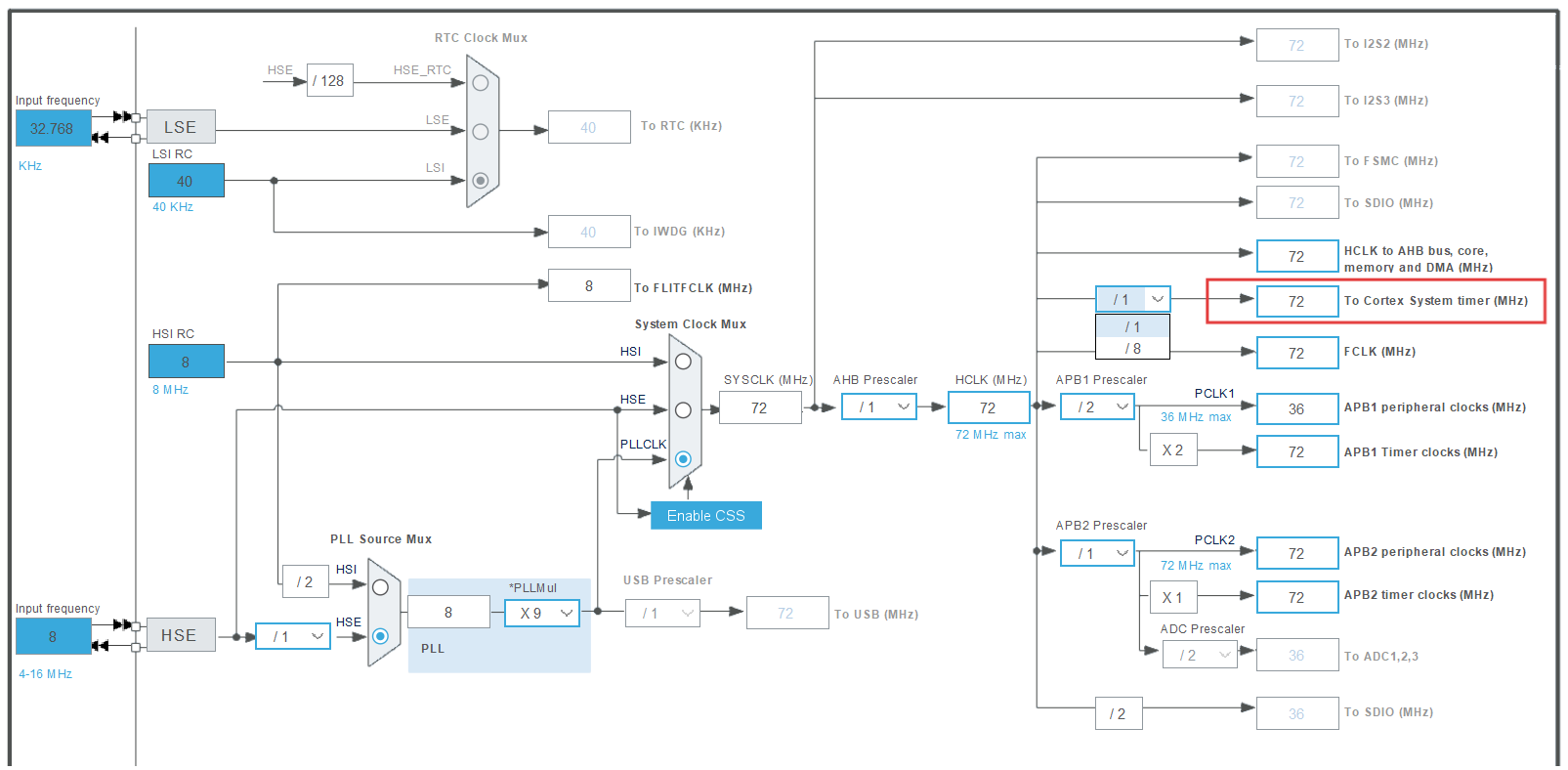
Task: Click the APB1 peripheral clocks value 36
Action: tap(1297, 408)
